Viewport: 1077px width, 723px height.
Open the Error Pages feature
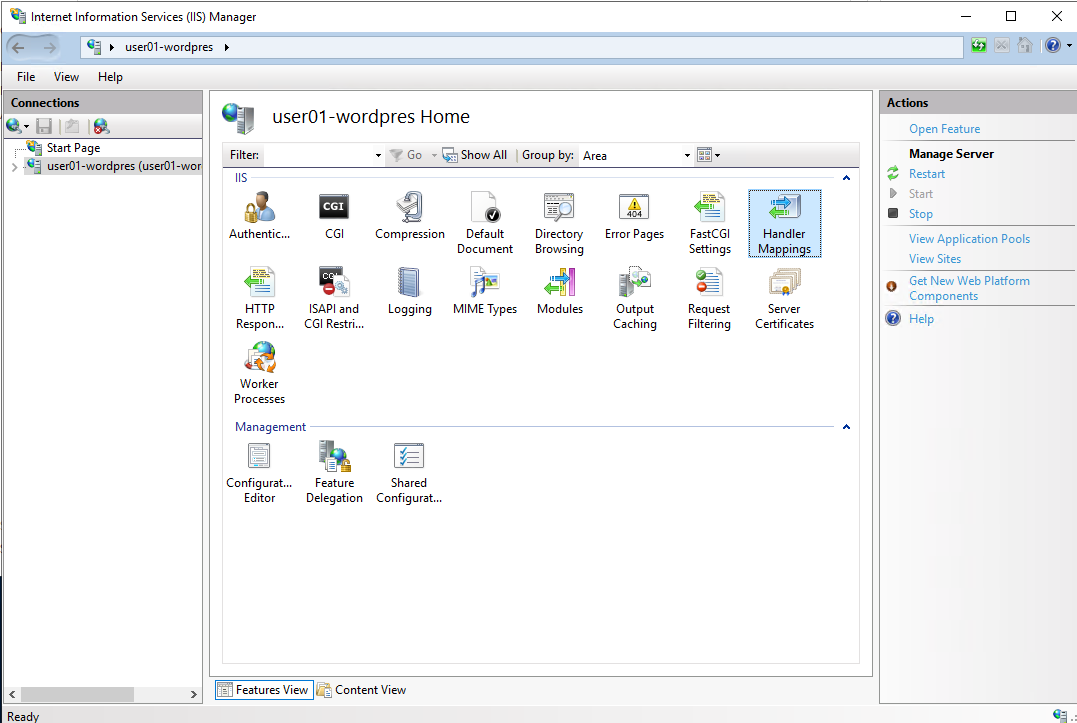(x=634, y=216)
